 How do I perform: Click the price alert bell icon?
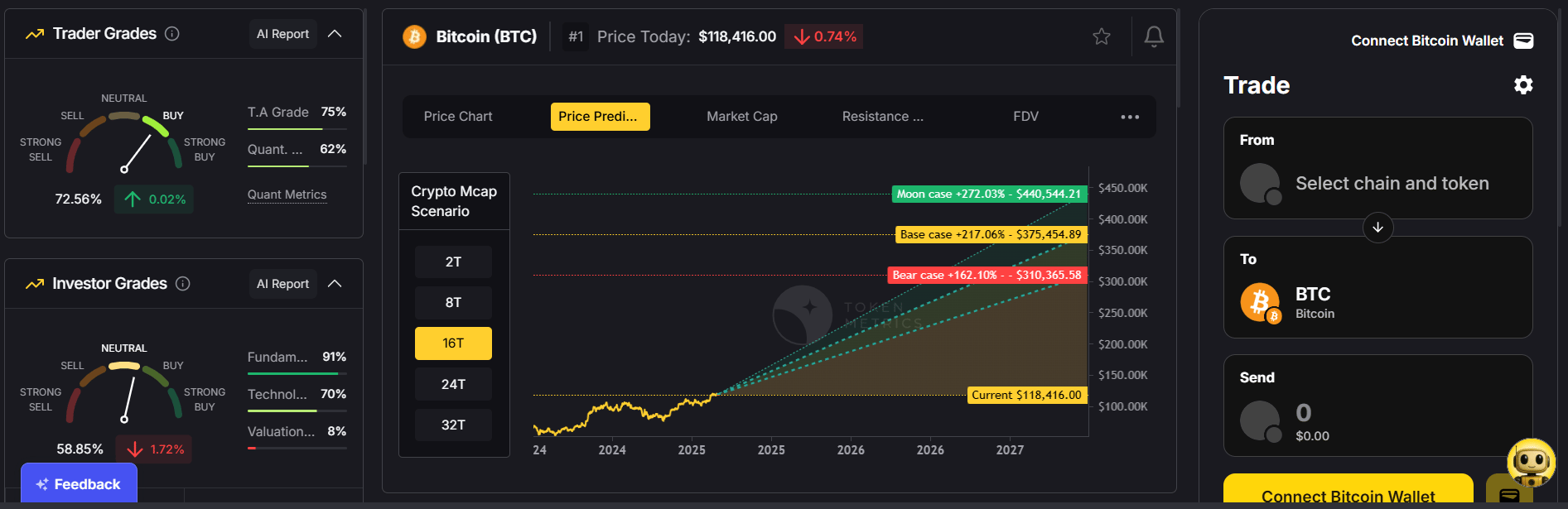[x=1154, y=36]
